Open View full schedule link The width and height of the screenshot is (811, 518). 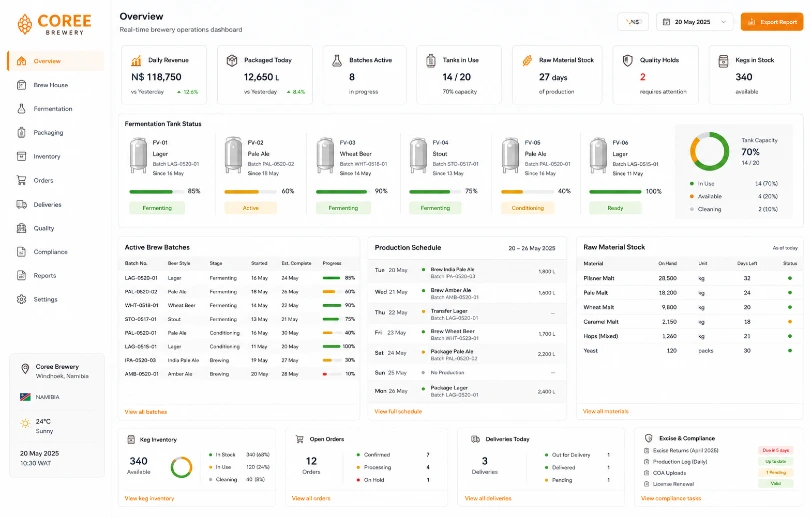(x=398, y=412)
